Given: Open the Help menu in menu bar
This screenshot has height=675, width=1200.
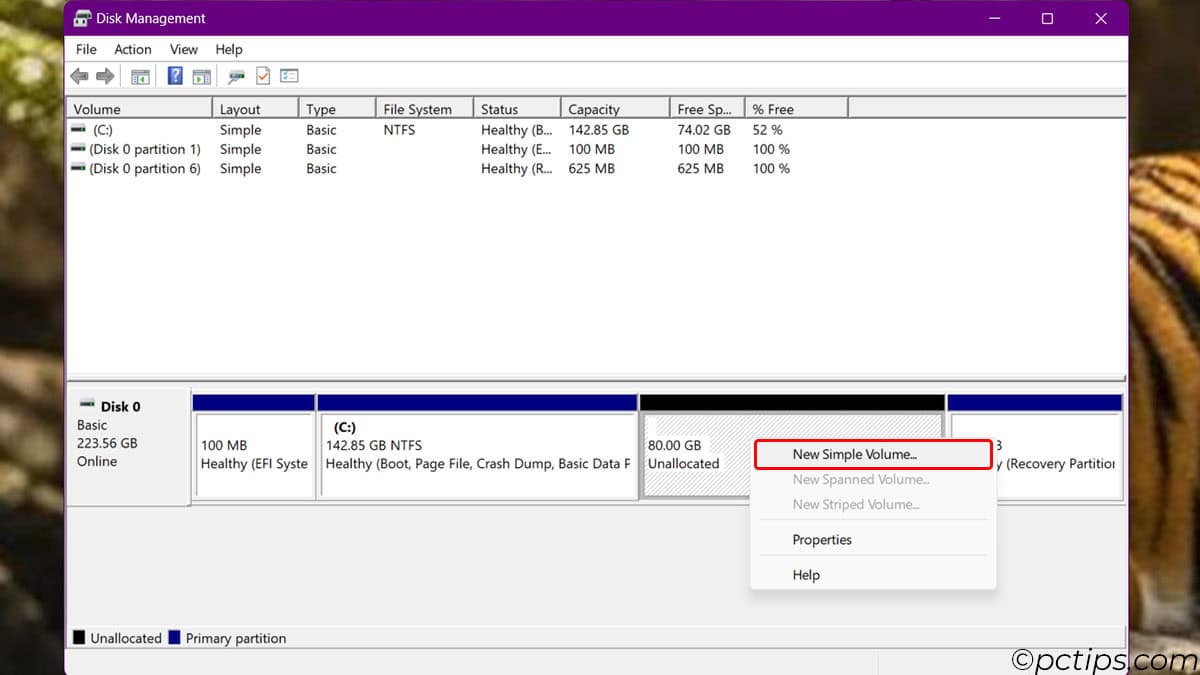Looking at the screenshot, I should click(x=229, y=49).
